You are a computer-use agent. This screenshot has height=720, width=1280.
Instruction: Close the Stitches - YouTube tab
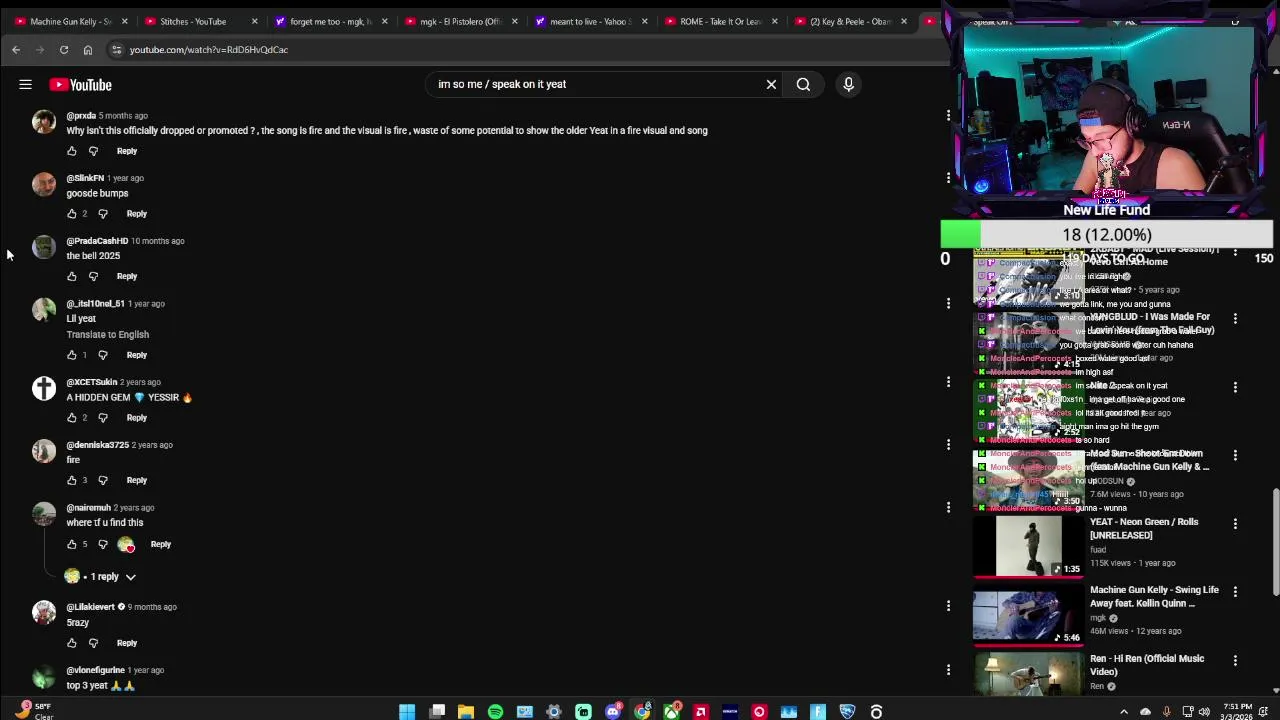(254, 21)
